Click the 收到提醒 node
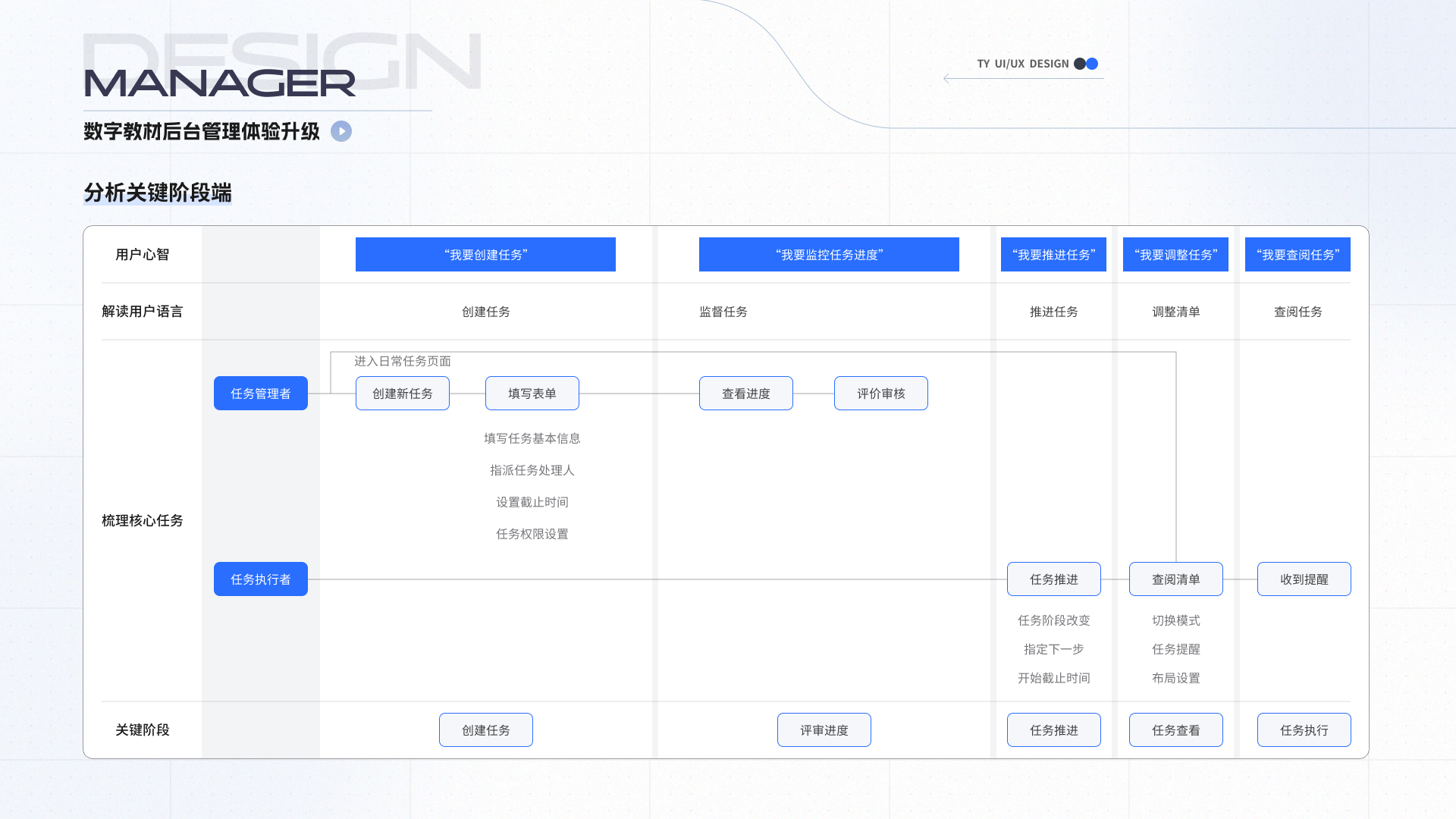 1304,579
